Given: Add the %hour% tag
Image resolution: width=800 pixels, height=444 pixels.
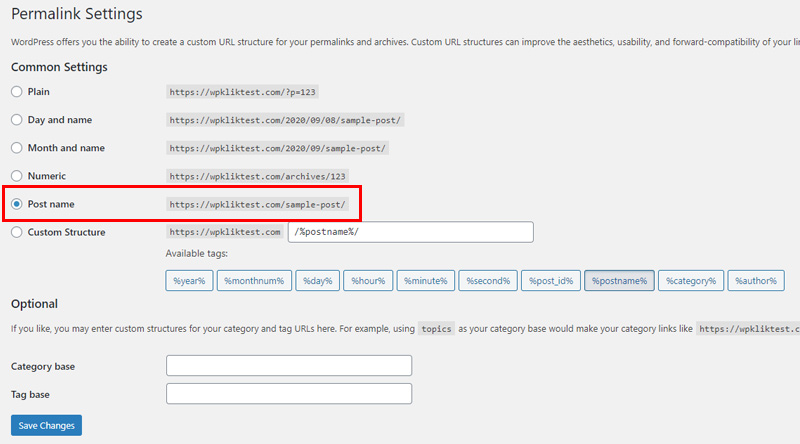Looking at the screenshot, I should 368,281.
